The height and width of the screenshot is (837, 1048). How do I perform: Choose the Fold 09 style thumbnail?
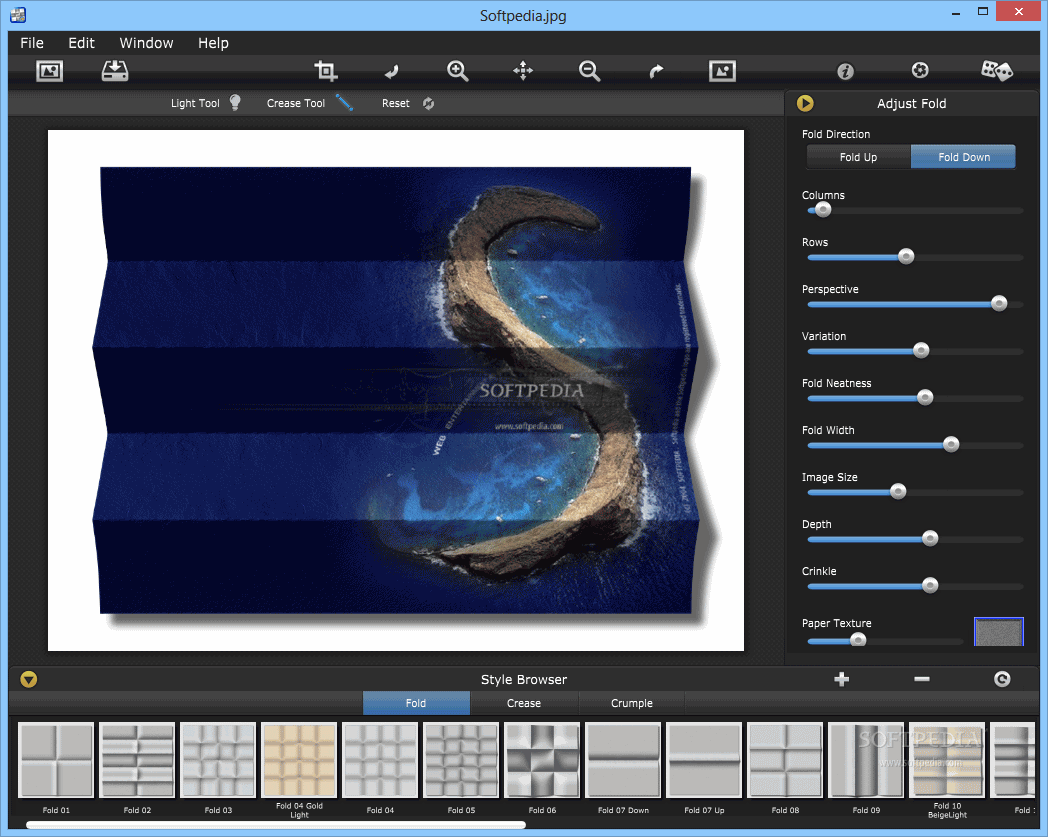click(x=866, y=760)
